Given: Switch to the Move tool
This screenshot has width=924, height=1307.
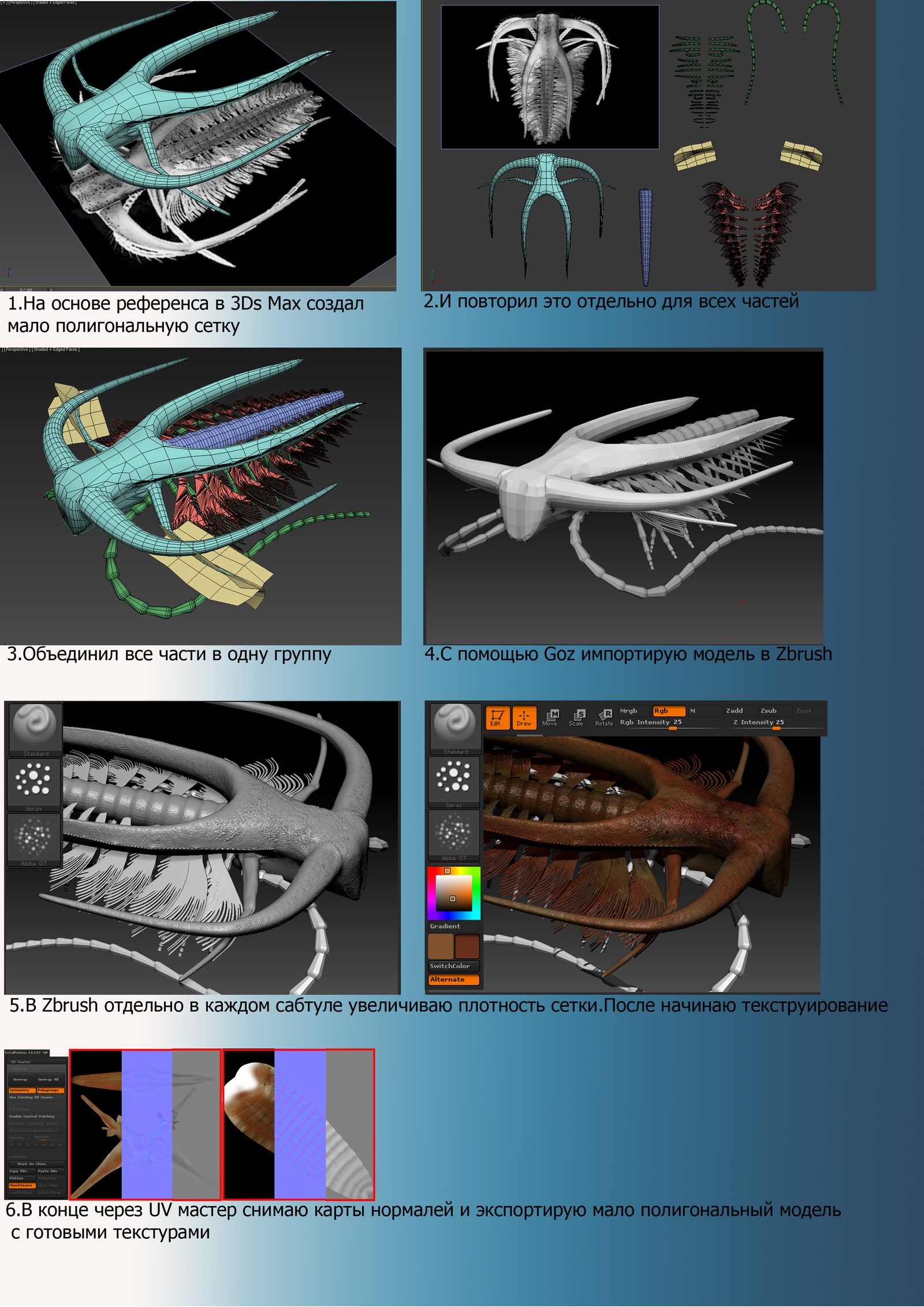Looking at the screenshot, I should [550, 717].
